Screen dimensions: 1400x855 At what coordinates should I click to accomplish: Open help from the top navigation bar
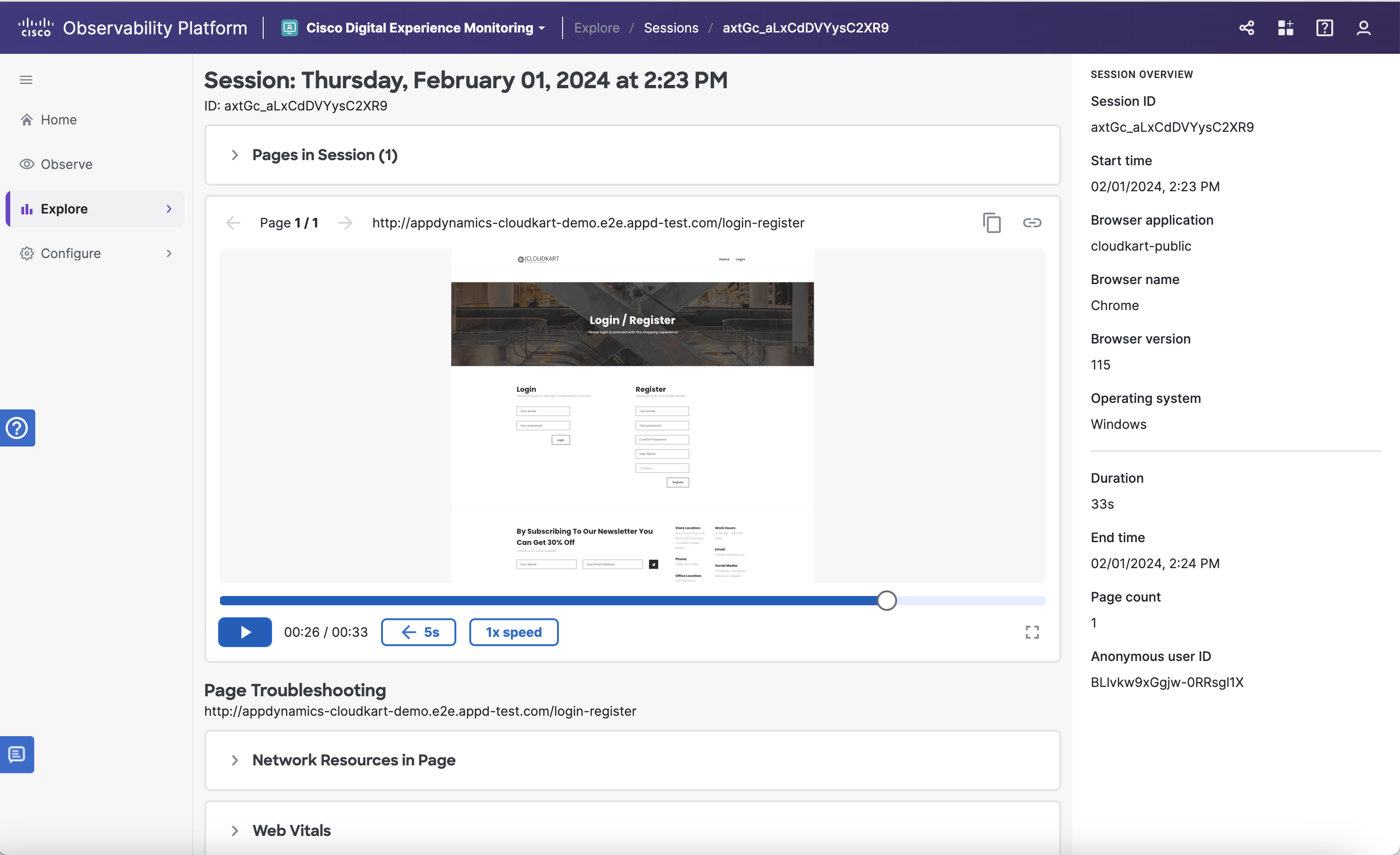(1324, 27)
